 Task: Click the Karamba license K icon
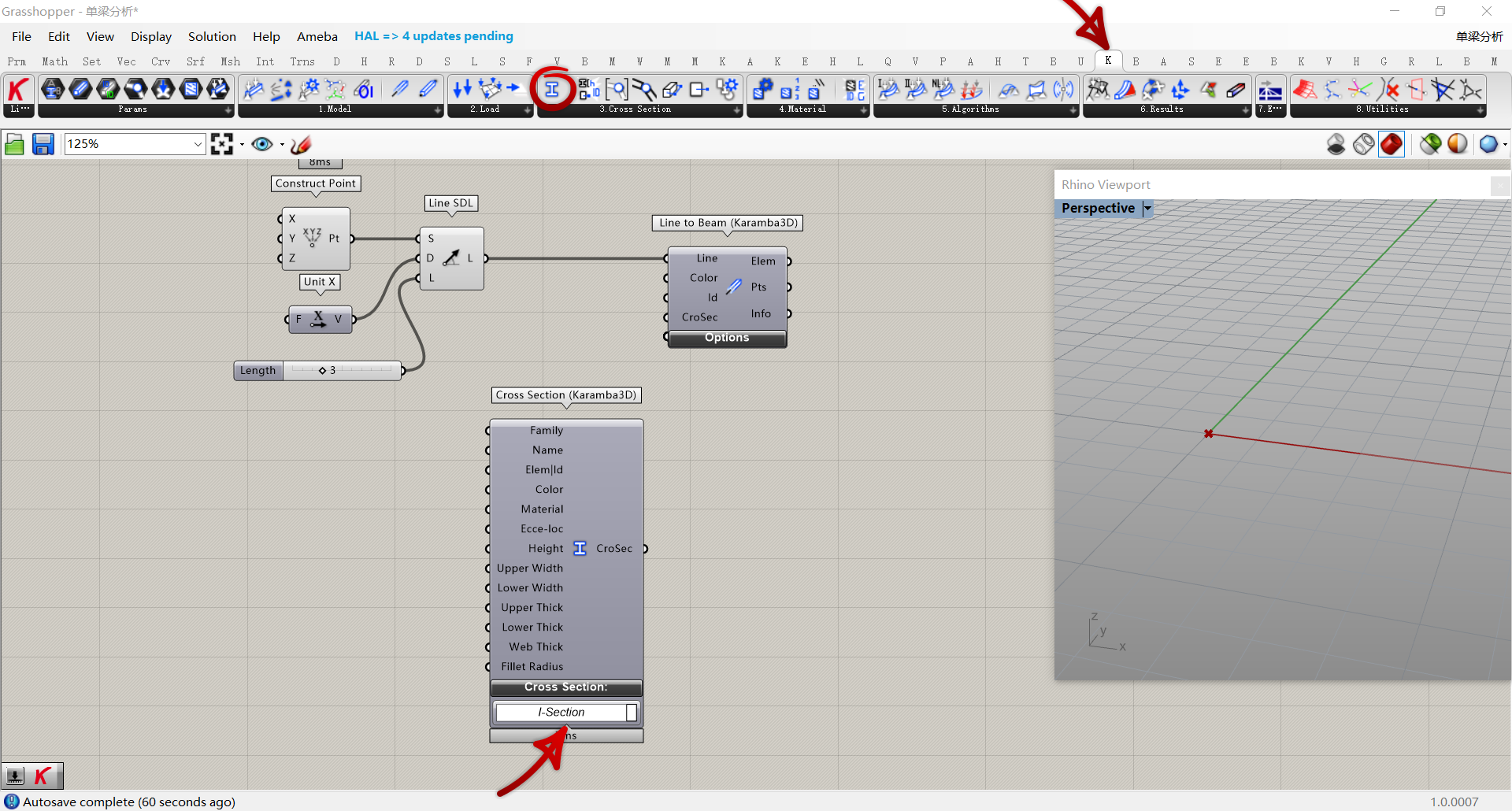pyautogui.click(x=18, y=90)
